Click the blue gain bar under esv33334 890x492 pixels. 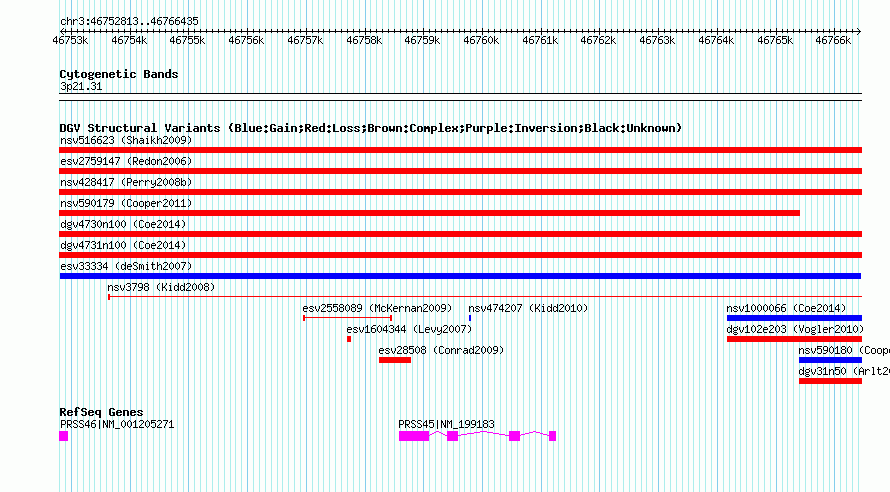(x=460, y=276)
